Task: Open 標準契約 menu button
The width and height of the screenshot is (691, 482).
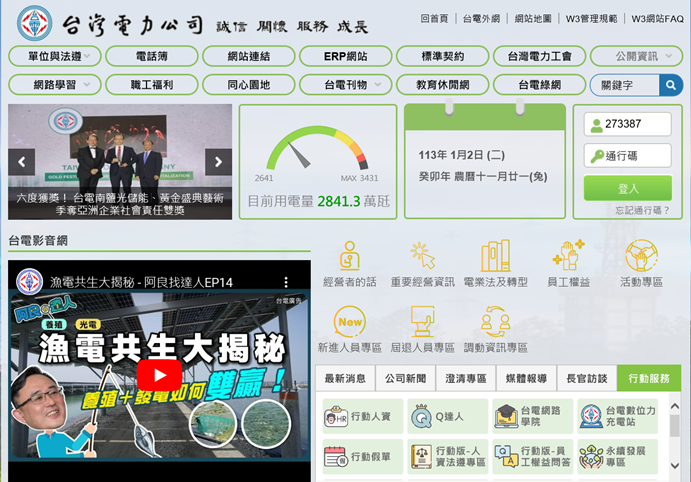Action: [x=442, y=56]
